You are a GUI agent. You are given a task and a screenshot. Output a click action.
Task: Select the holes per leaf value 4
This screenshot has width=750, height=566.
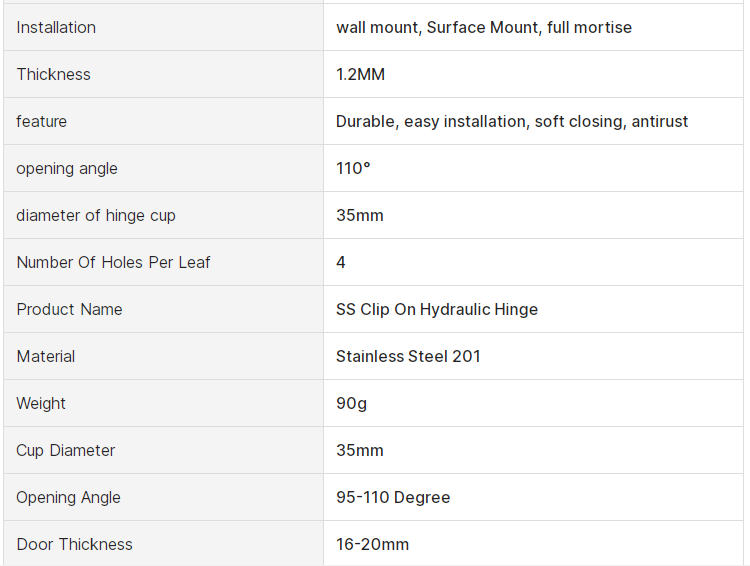341,262
